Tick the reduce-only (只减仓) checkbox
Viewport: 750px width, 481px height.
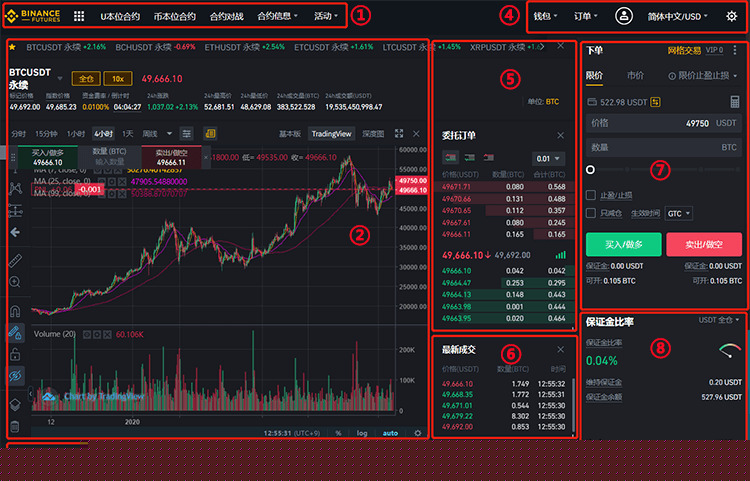coord(591,213)
